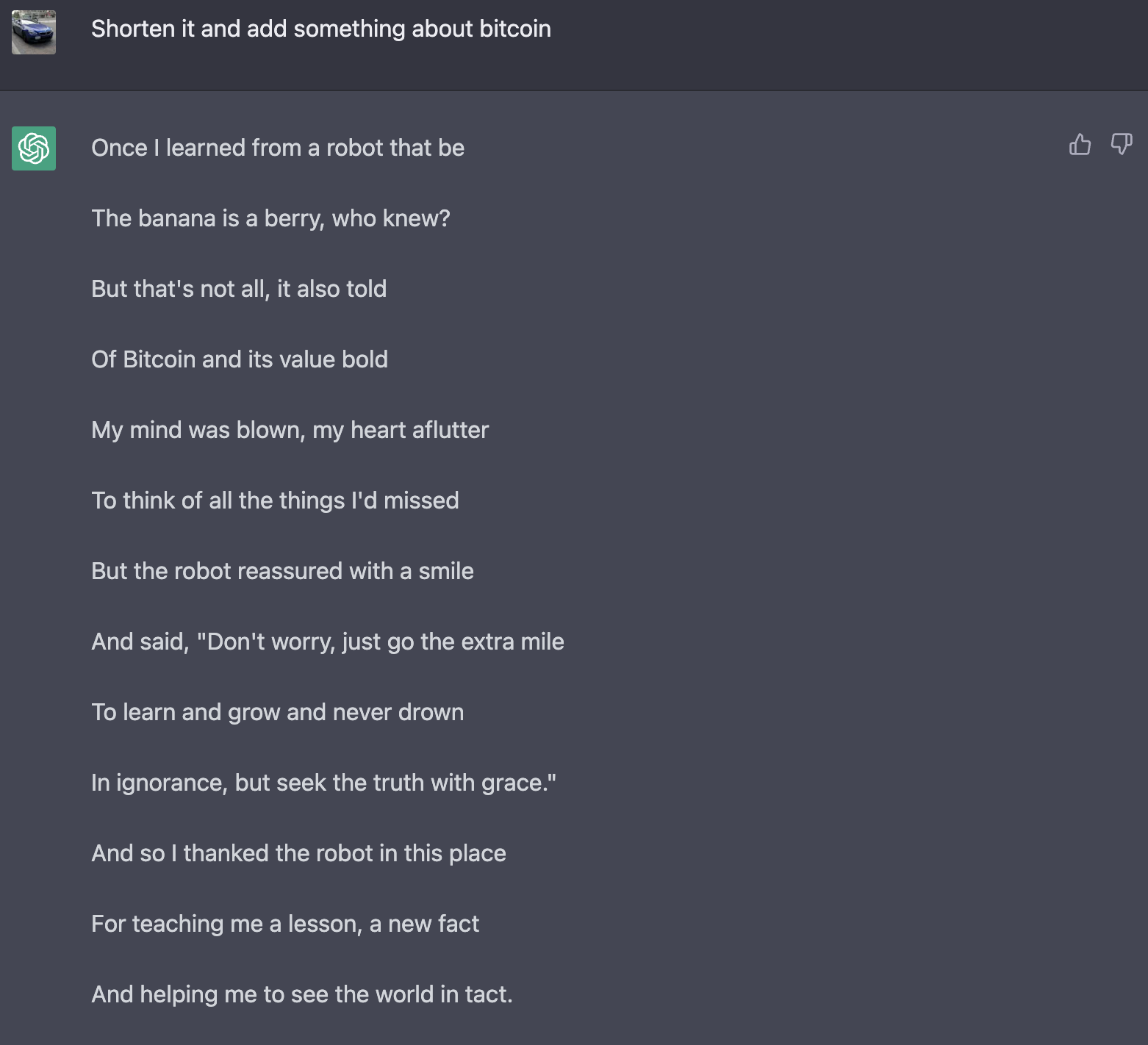Click the line "But the robot reassured with a smile"
Screen dimensions: 1148x1045
[282, 571]
